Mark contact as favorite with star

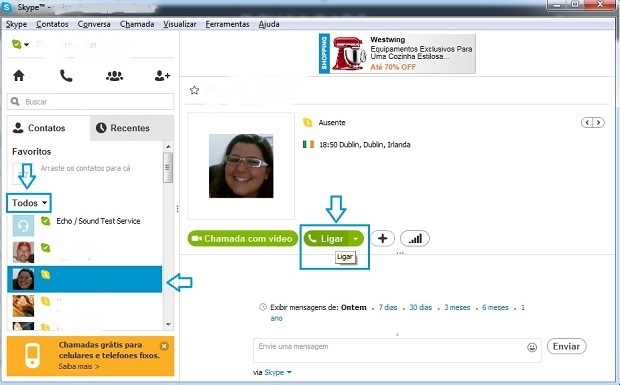194,90
